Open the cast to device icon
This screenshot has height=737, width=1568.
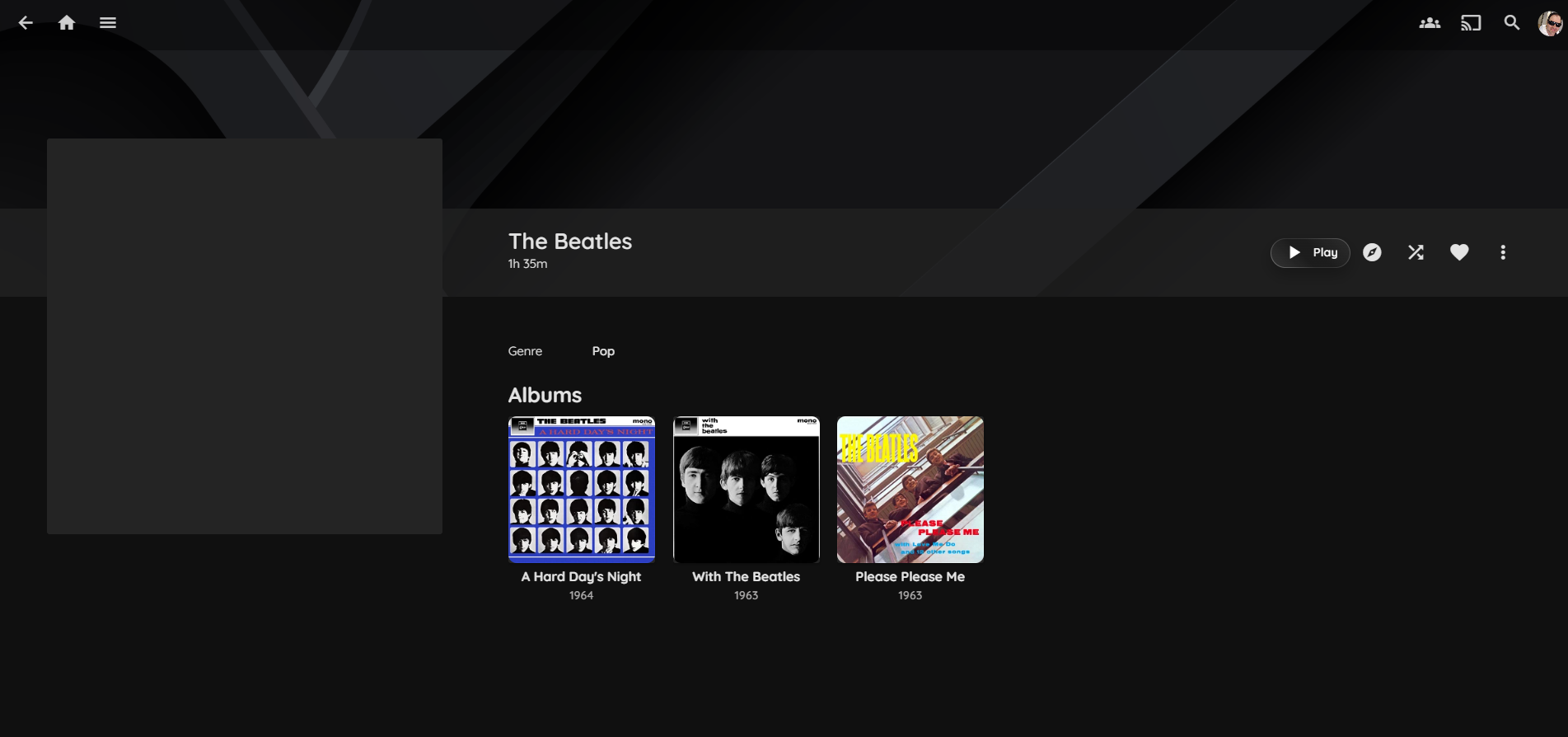pos(1471,23)
